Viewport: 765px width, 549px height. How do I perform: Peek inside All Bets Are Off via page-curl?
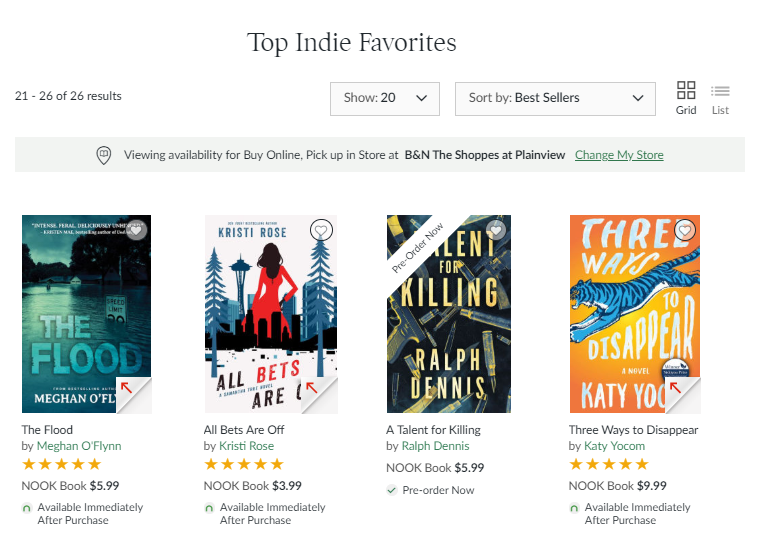click(x=319, y=395)
